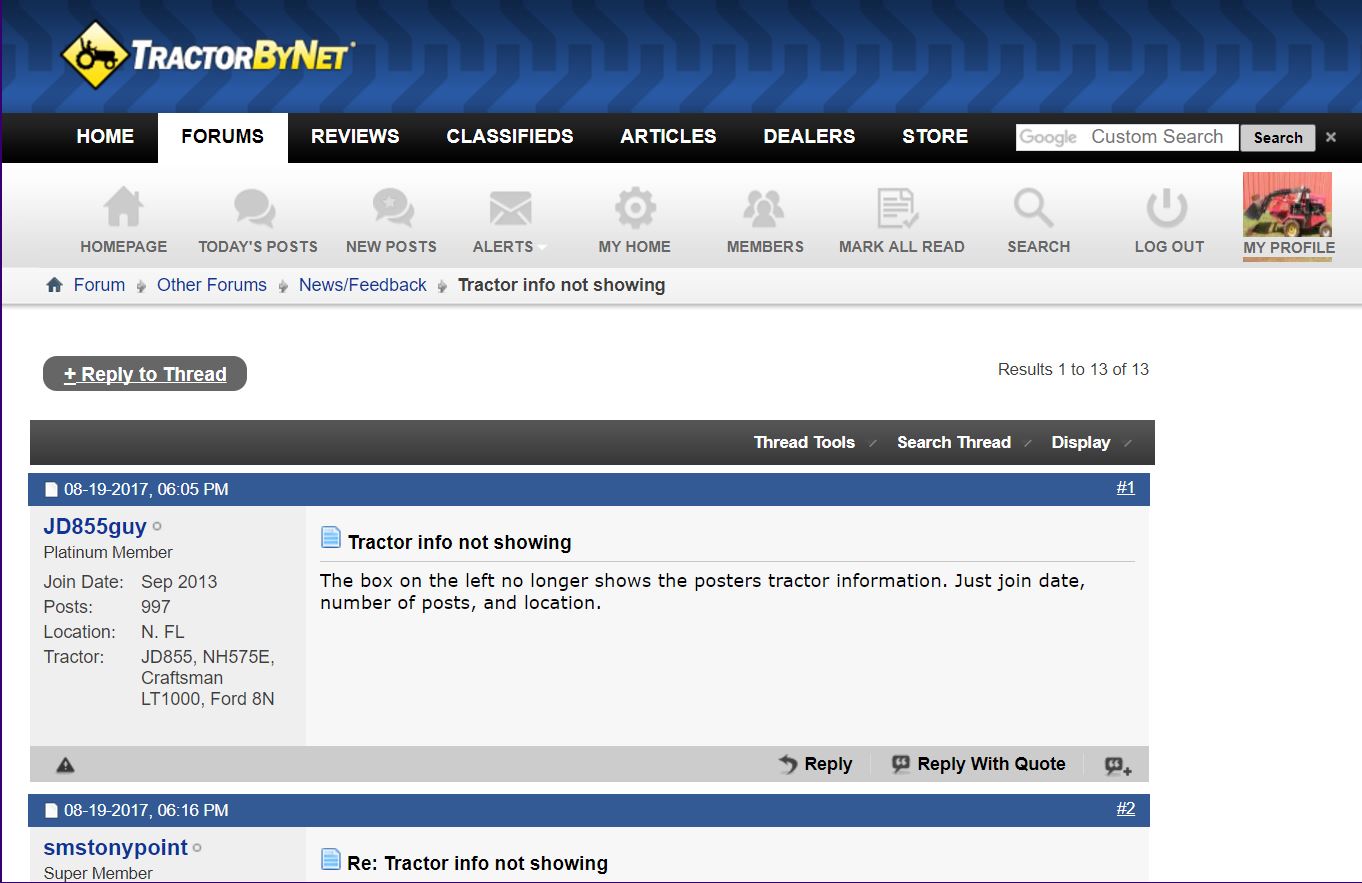Click Mark All Read checklist icon
The image size is (1362, 883).
pos(899,209)
